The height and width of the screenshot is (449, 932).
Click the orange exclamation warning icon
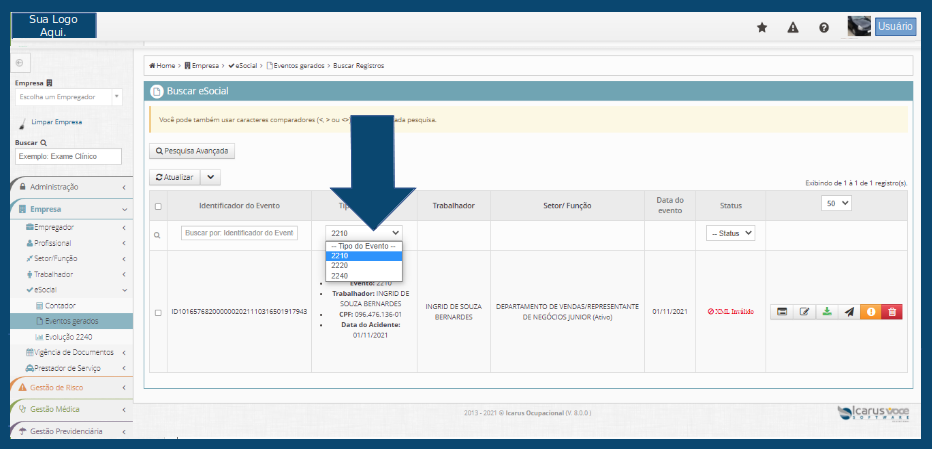870,312
